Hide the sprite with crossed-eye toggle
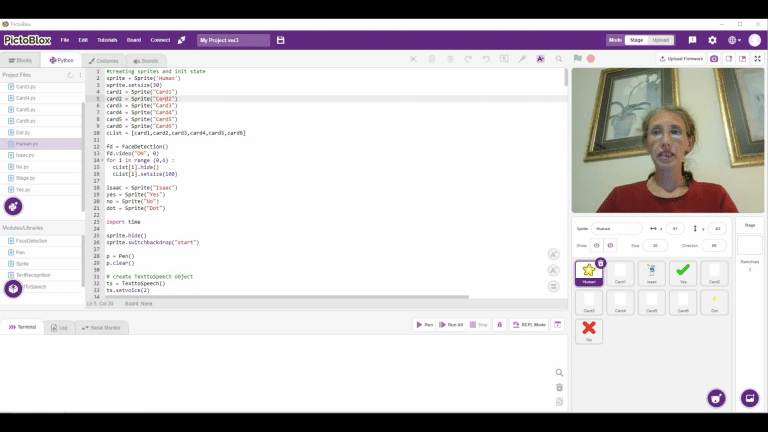 [x=610, y=245]
